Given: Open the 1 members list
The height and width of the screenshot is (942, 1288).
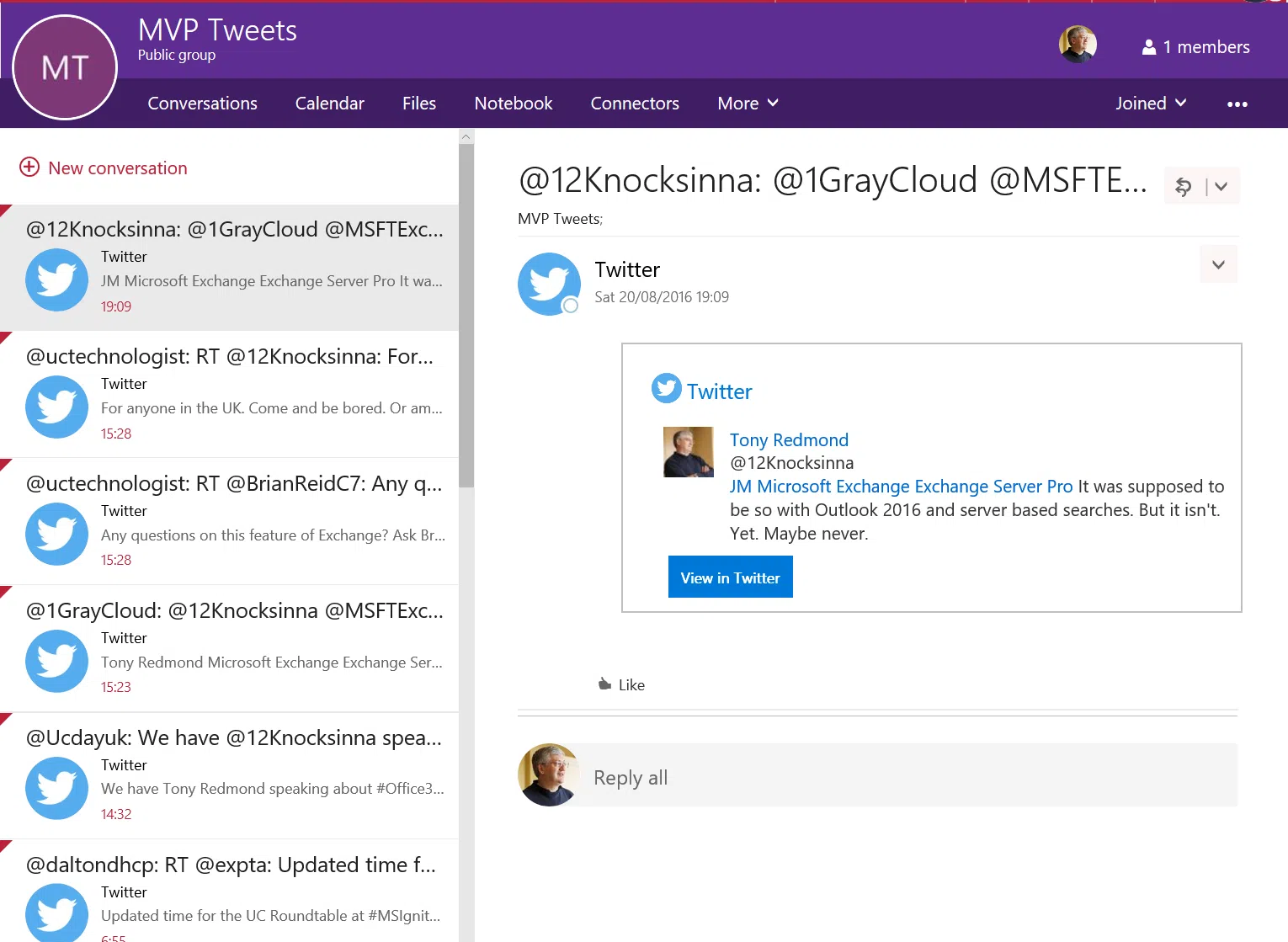Looking at the screenshot, I should 1195,47.
